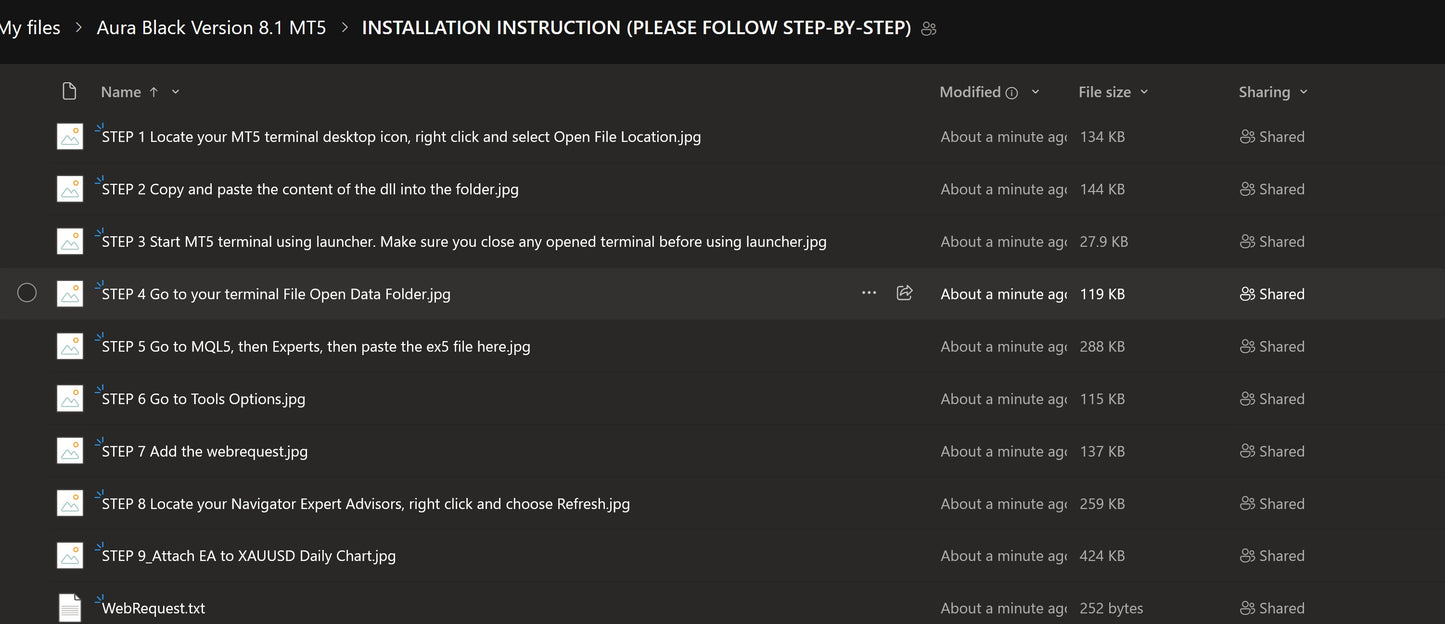1445x624 pixels.
Task: Open the STEP 8 Navigator Expert Advisors file
Action: (366, 504)
